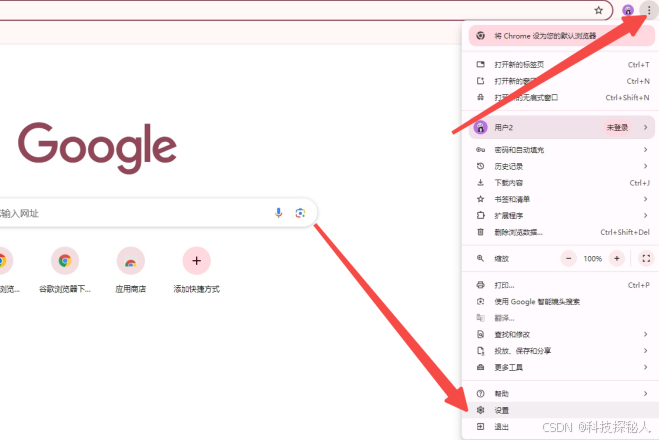Expand 历史记录 submenu
This screenshot has width=659, height=441.
[561, 166]
